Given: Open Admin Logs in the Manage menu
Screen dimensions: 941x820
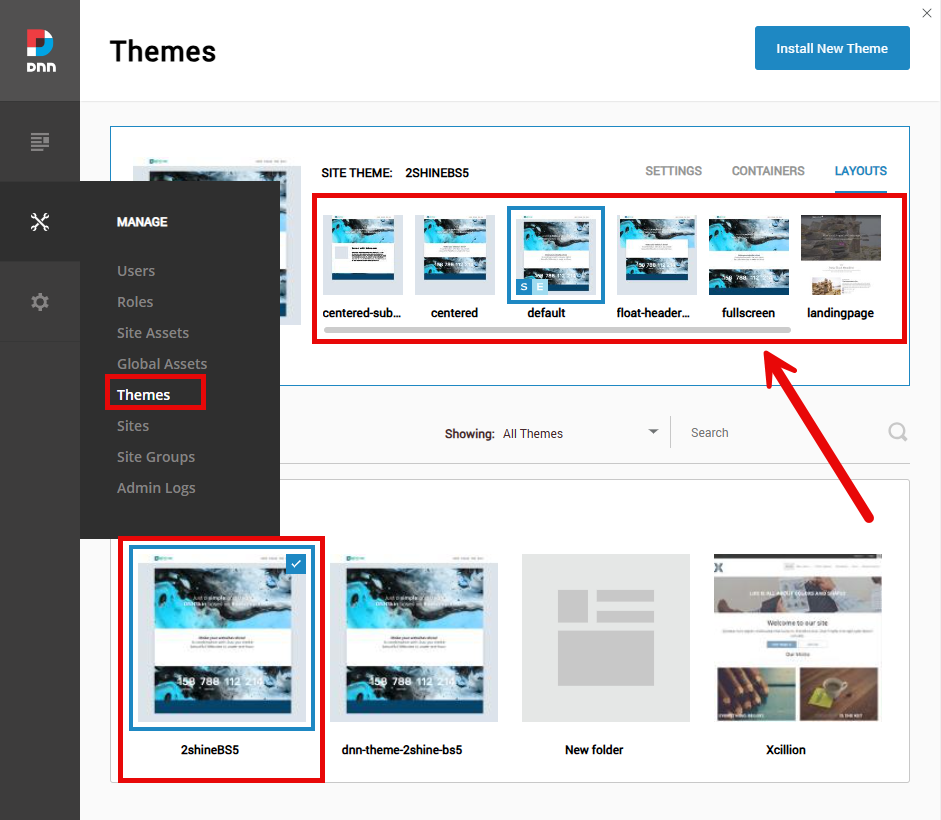Looking at the screenshot, I should tap(156, 488).
